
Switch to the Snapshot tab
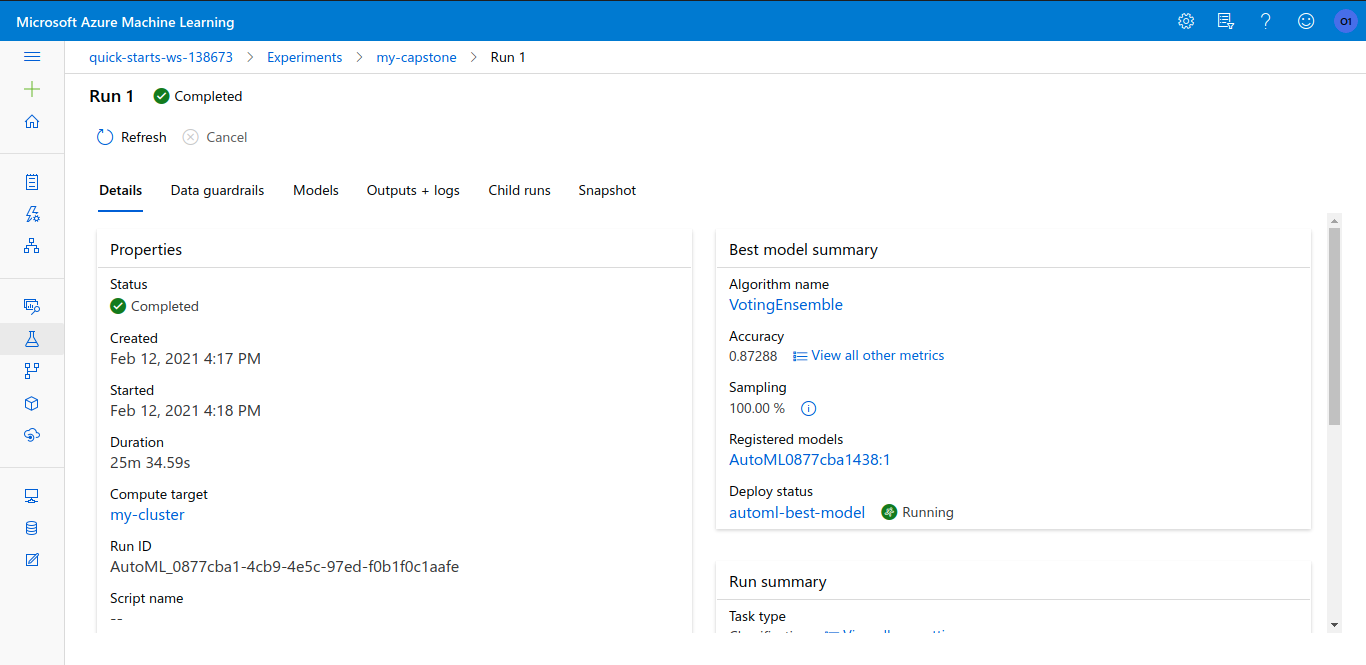coord(607,190)
